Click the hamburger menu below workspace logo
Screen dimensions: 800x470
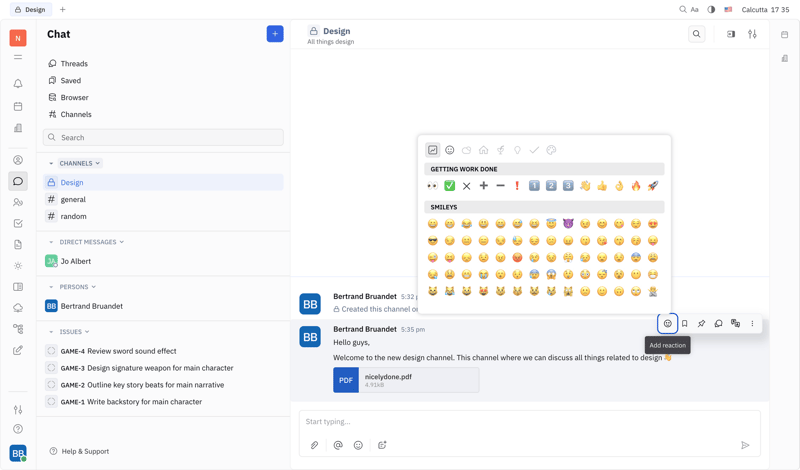pyautogui.click(x=18, y=57)
